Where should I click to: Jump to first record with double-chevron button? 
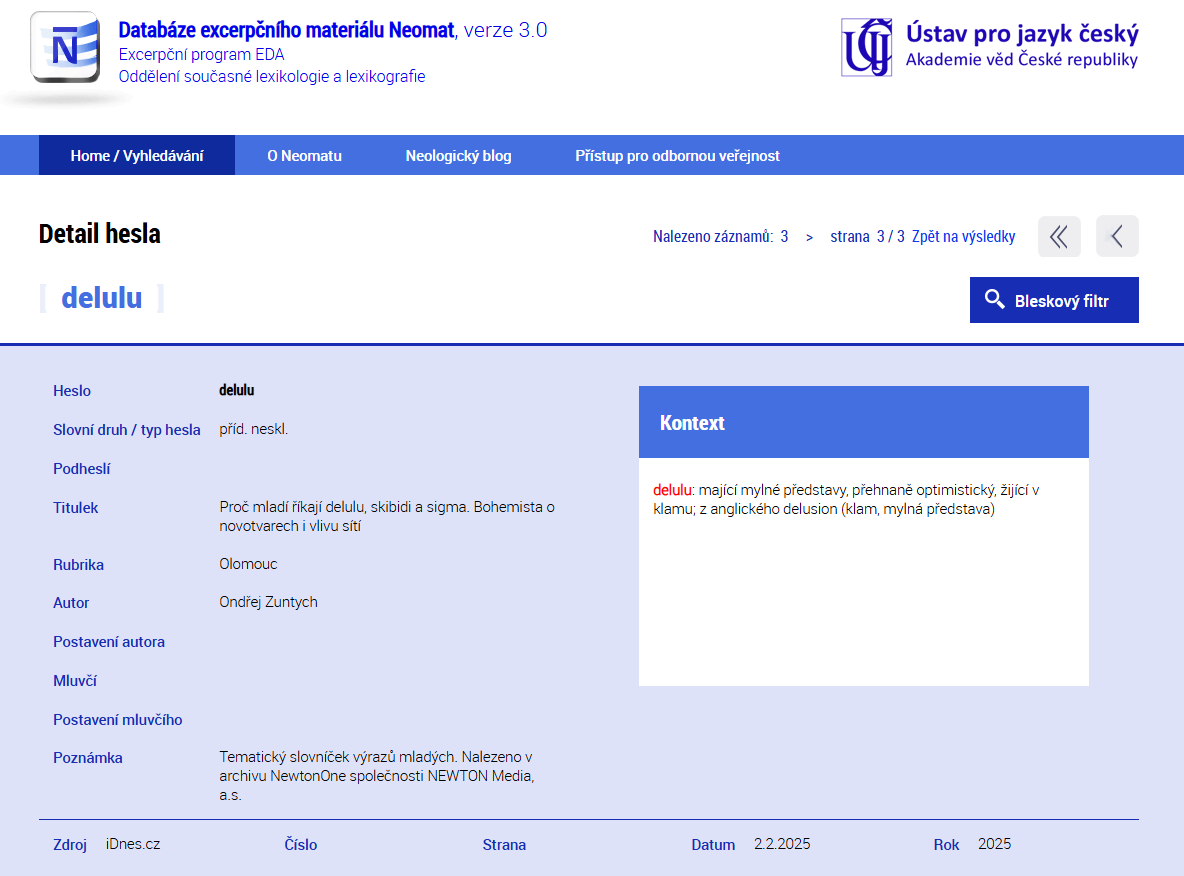point(1059,237)
